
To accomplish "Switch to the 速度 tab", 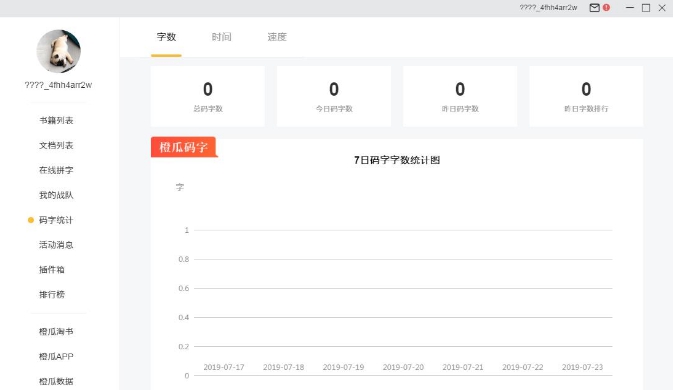I will pos(277,37).
